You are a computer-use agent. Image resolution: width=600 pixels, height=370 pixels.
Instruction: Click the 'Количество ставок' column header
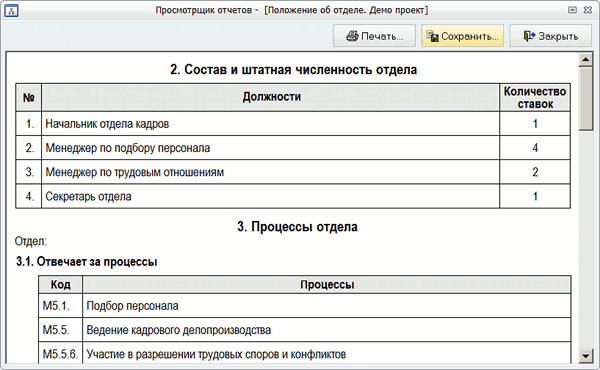(535, 98)
